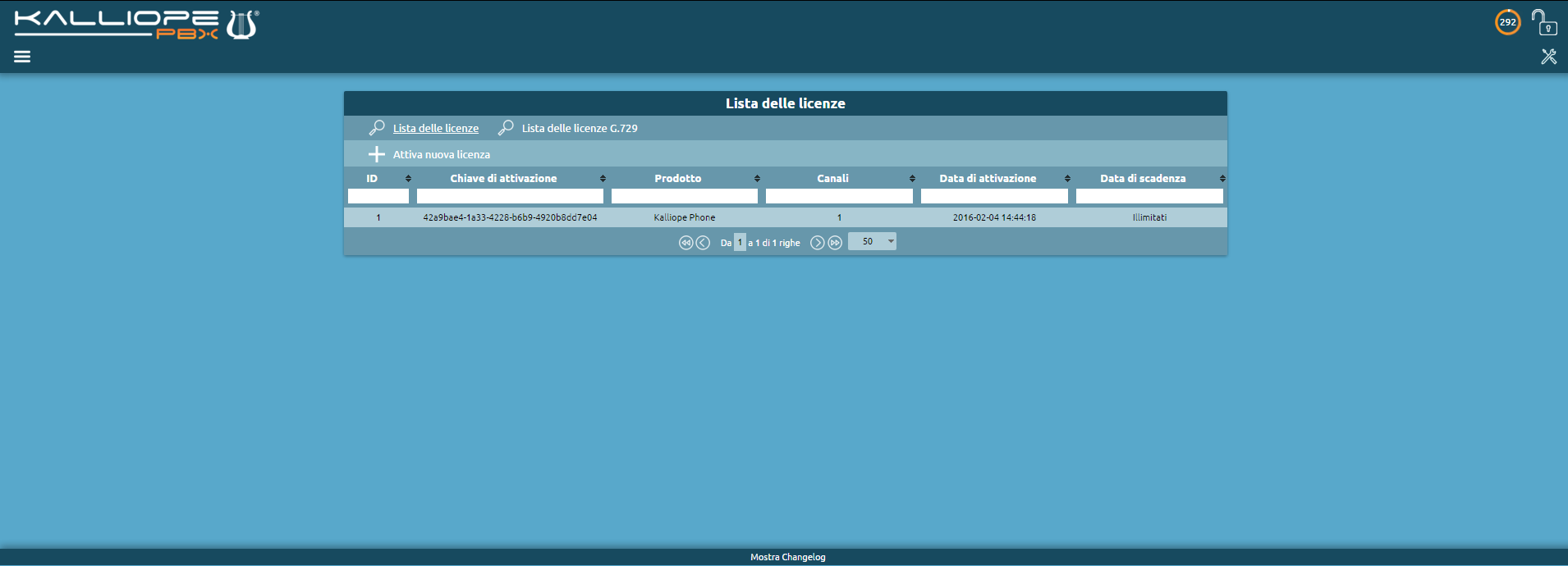Switch to Lista delle licenze G.729 tab
Screen dimensions: 1568x566
(579, 128)
